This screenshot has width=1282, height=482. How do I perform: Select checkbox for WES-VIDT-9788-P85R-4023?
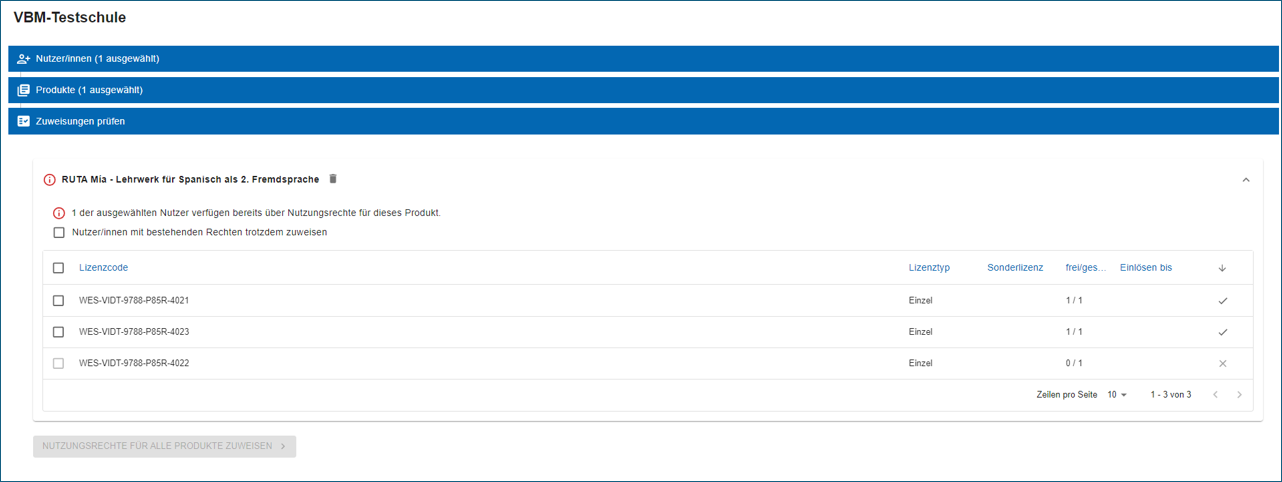(58, 332)
